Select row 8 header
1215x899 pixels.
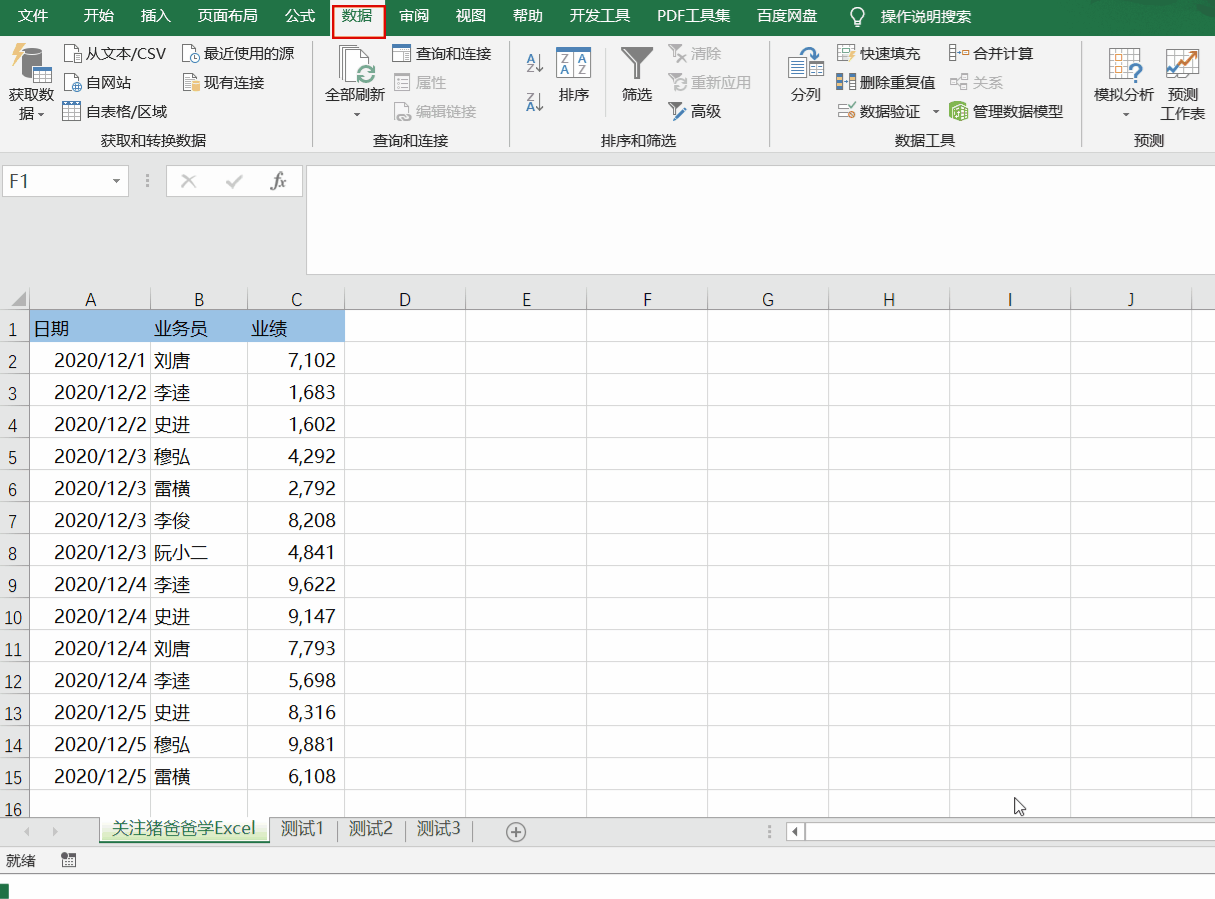(x=14, y=553)
